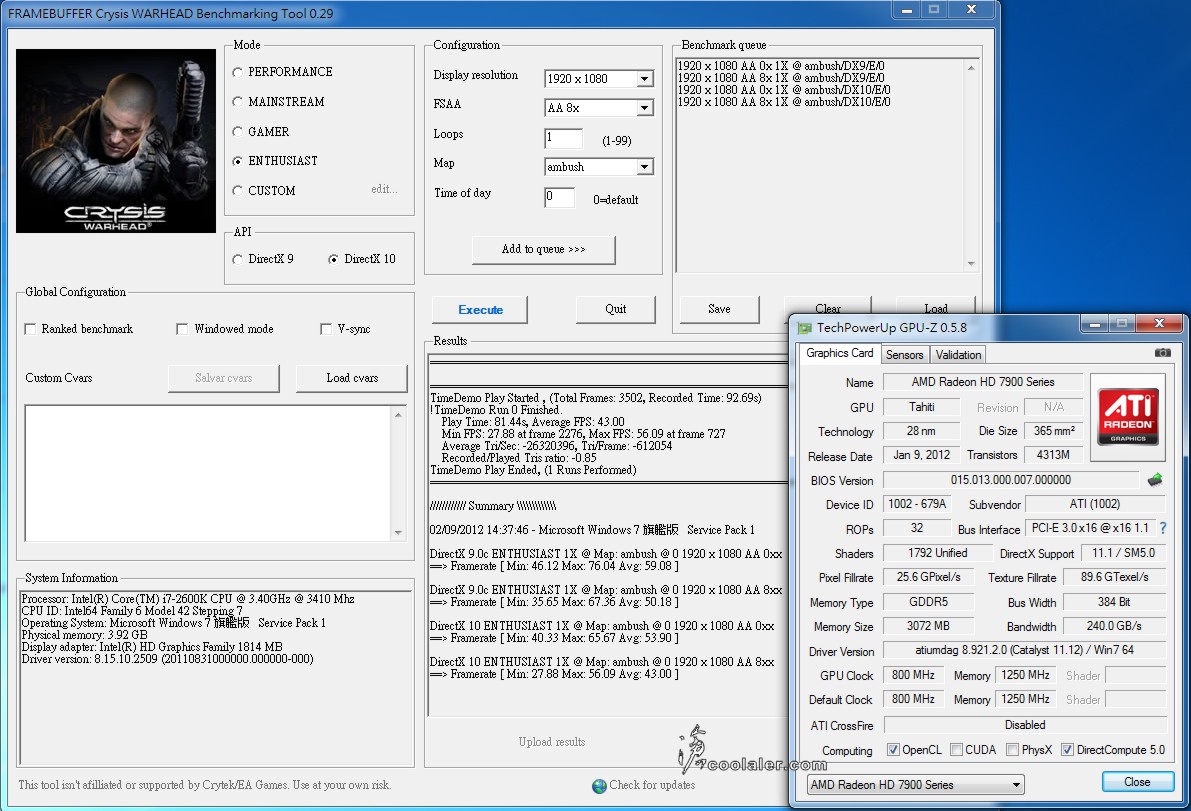Image resolution: width=1191 pixels, height=811 pixels.
Task: Click the Load cvars button
Action: [352, 378]
